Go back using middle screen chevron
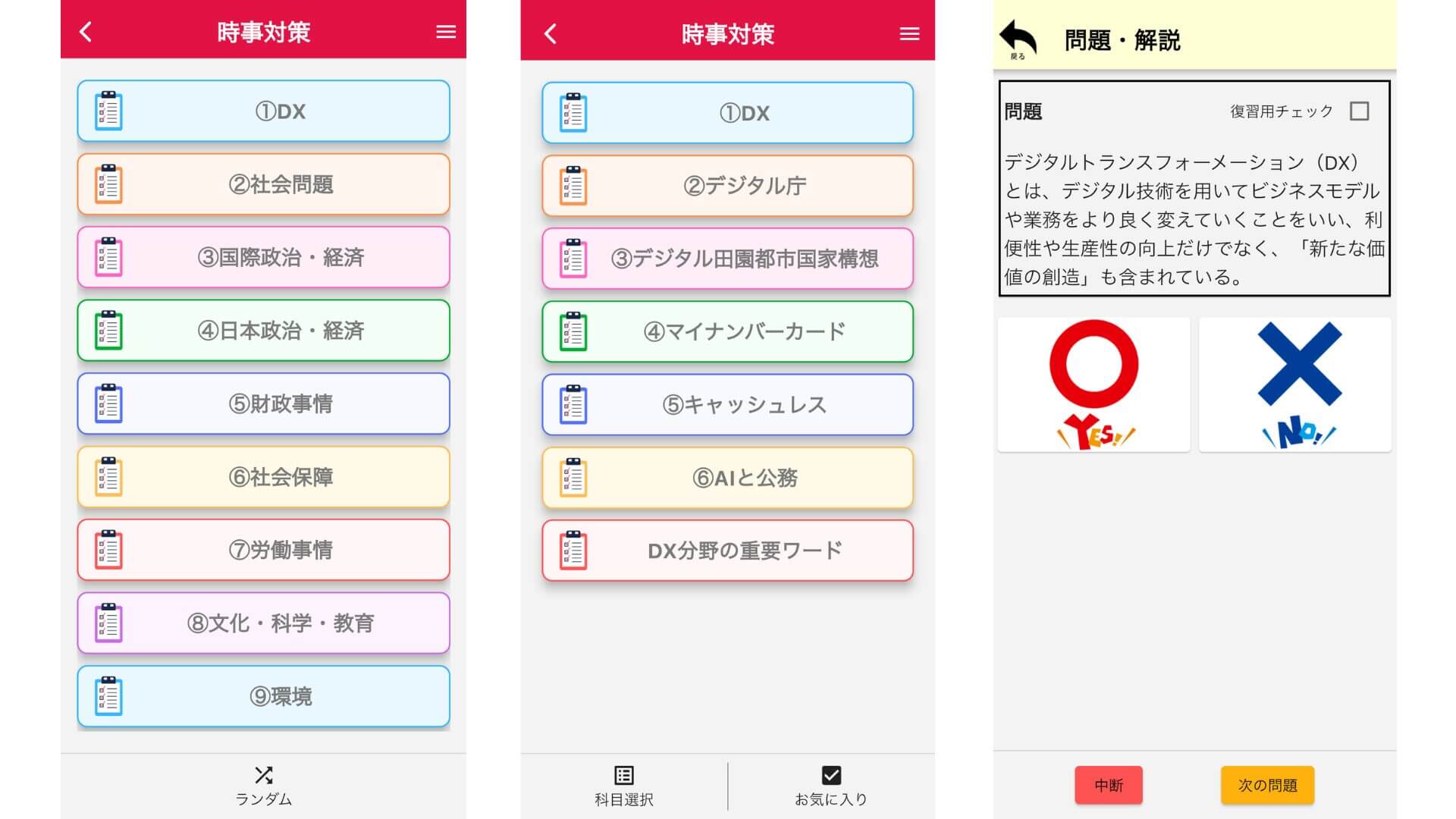Viewport: 1456px width, 819px height. (x=551, y=34)
